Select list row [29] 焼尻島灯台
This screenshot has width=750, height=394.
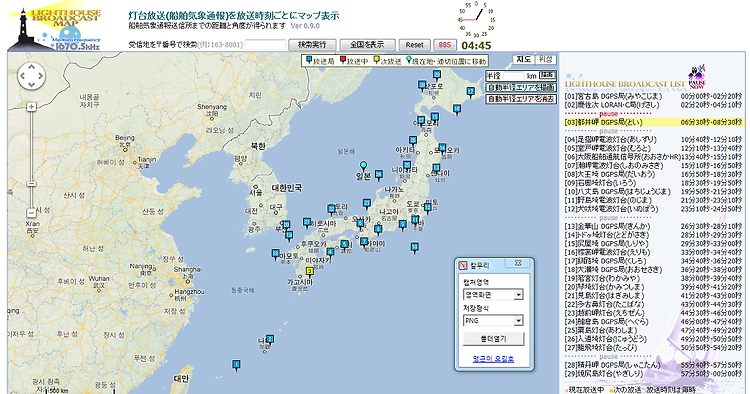tap(653, 373)
